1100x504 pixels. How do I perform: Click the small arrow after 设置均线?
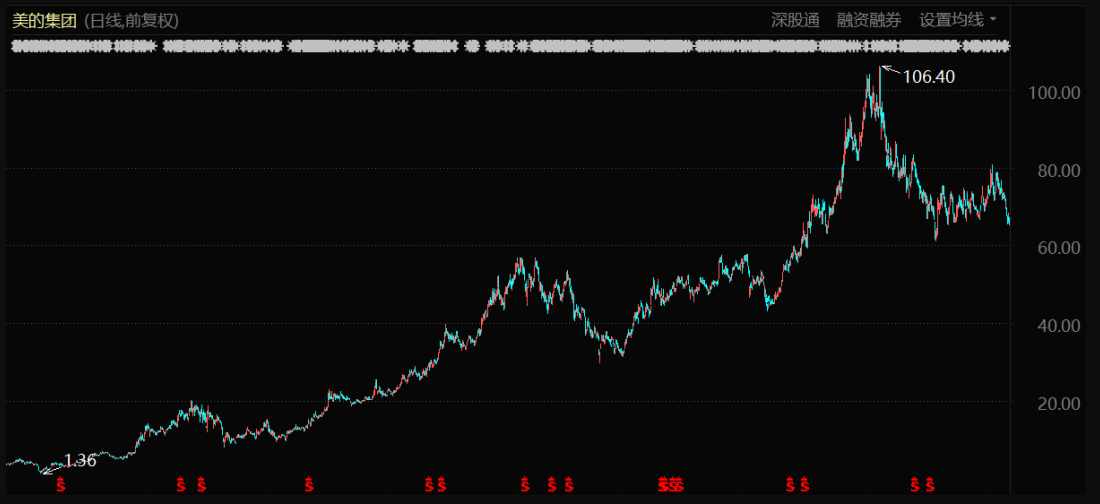click(993, 19)
